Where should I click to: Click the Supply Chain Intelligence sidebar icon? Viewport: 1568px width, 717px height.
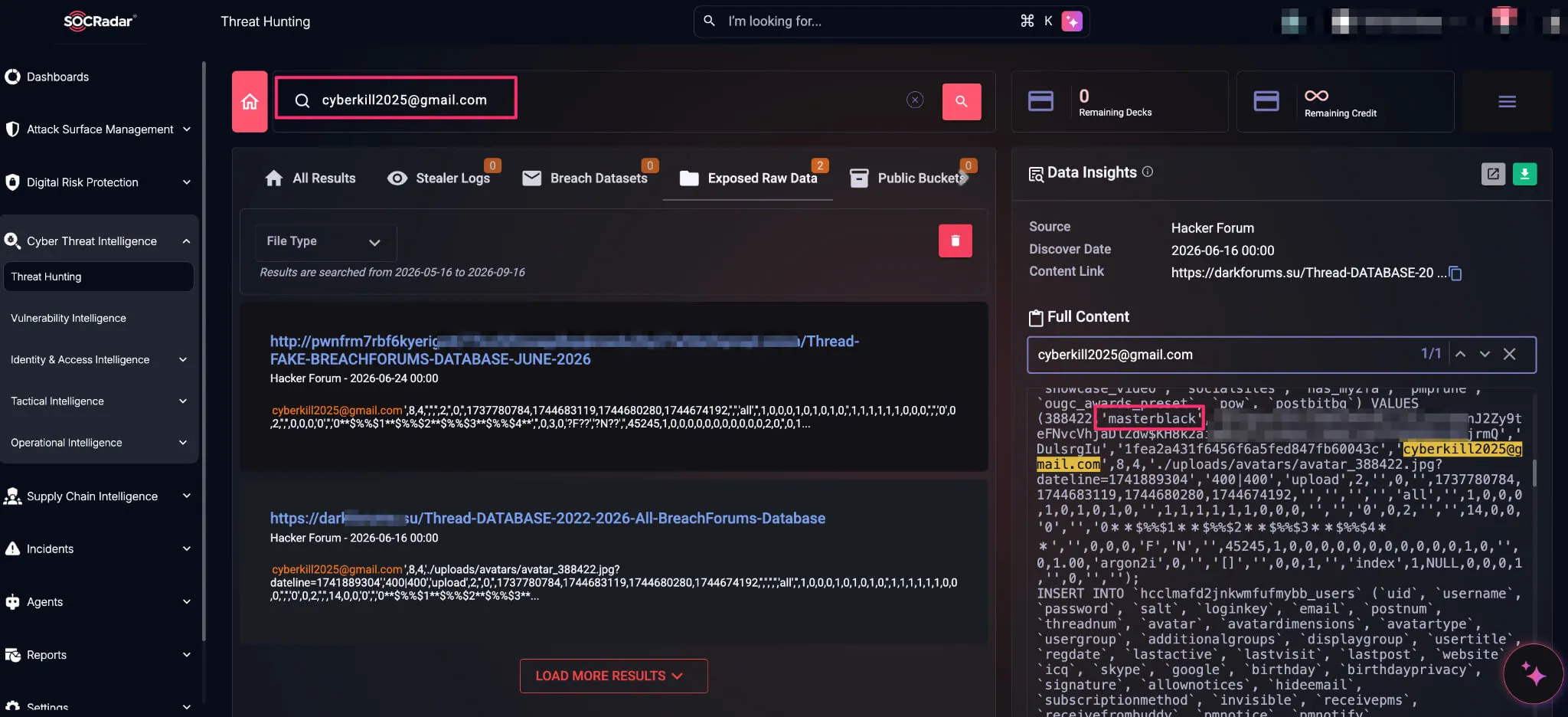point(12,496)
